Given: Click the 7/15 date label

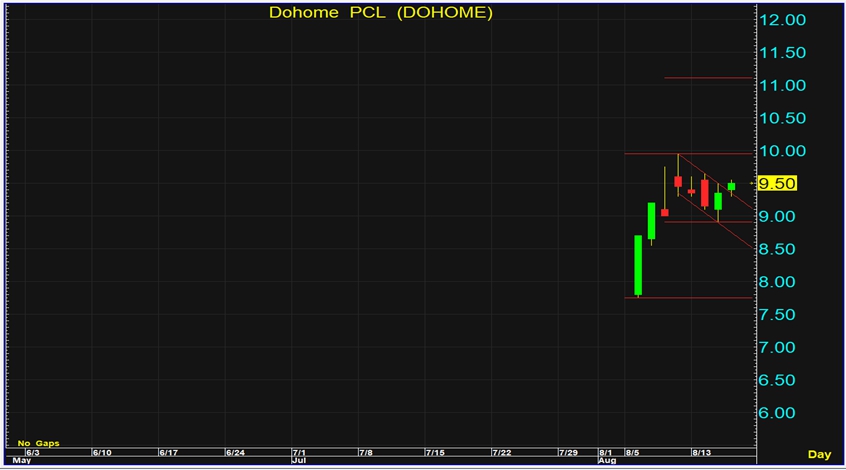Looking at the screenshot, I should (x=435, y=453).
